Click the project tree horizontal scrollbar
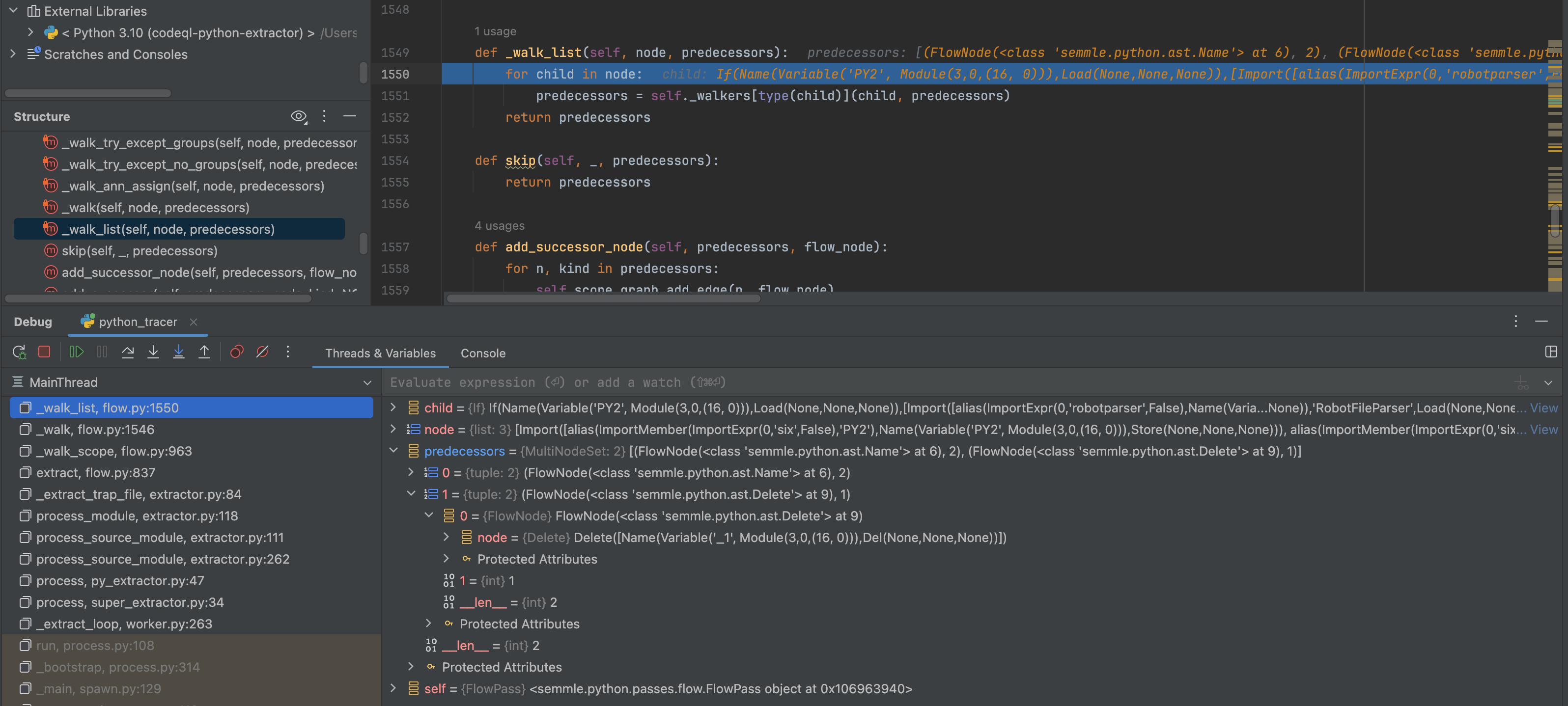1568x706 pixels. pyautogui.click(x=87, y=93)
